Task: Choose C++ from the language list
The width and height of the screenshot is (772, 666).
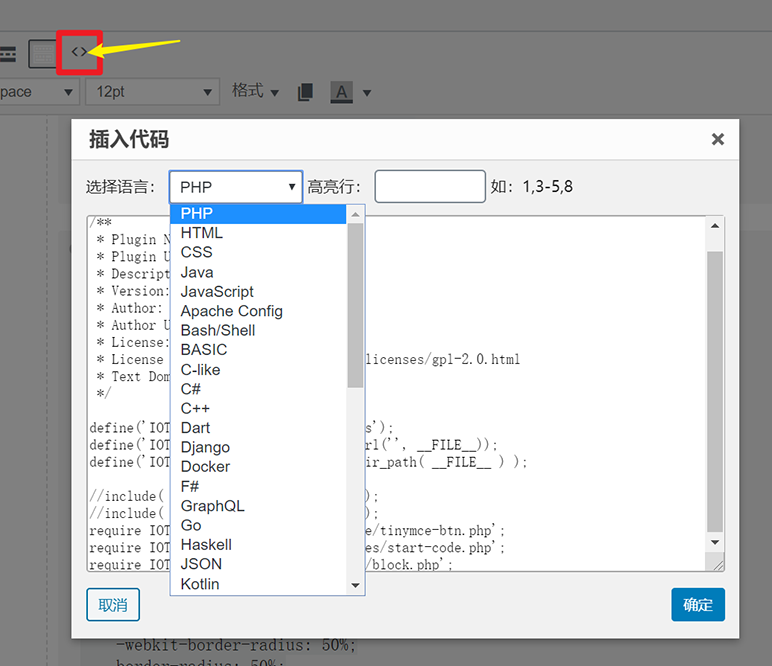Action: (258, 408)
